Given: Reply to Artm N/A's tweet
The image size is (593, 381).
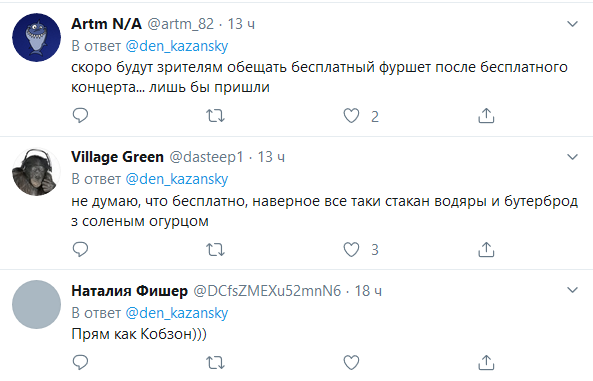Looking at the screenshot, I should (x=80, y=115).
